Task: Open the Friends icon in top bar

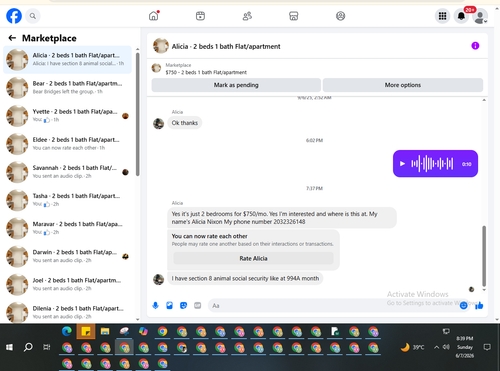Action: coord(247,16)
